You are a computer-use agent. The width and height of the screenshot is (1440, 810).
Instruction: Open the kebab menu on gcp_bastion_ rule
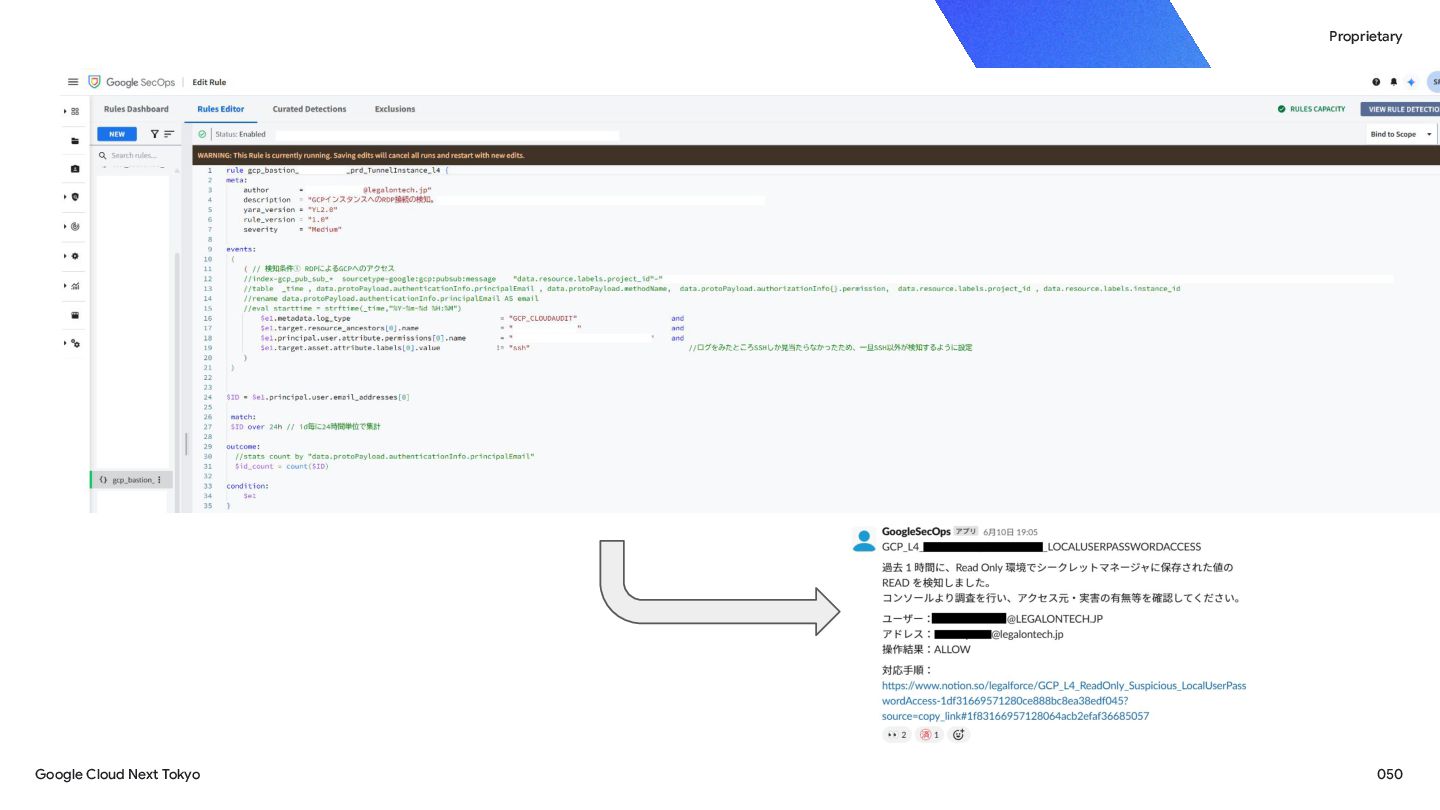(x=160, y=480)
